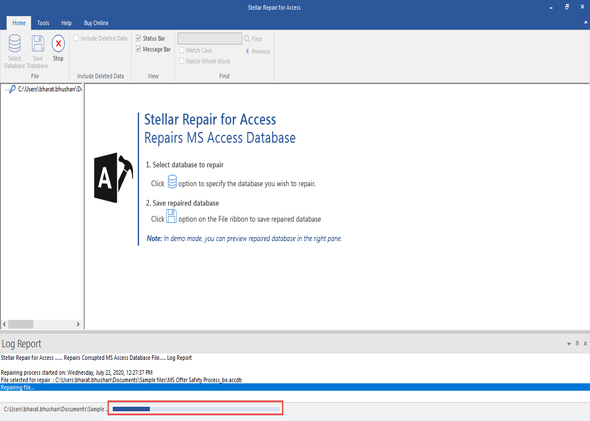This screenshot has width=590, height=421.
Task: Click the tree pane left scroll arrow
Action: pos(5,324)
